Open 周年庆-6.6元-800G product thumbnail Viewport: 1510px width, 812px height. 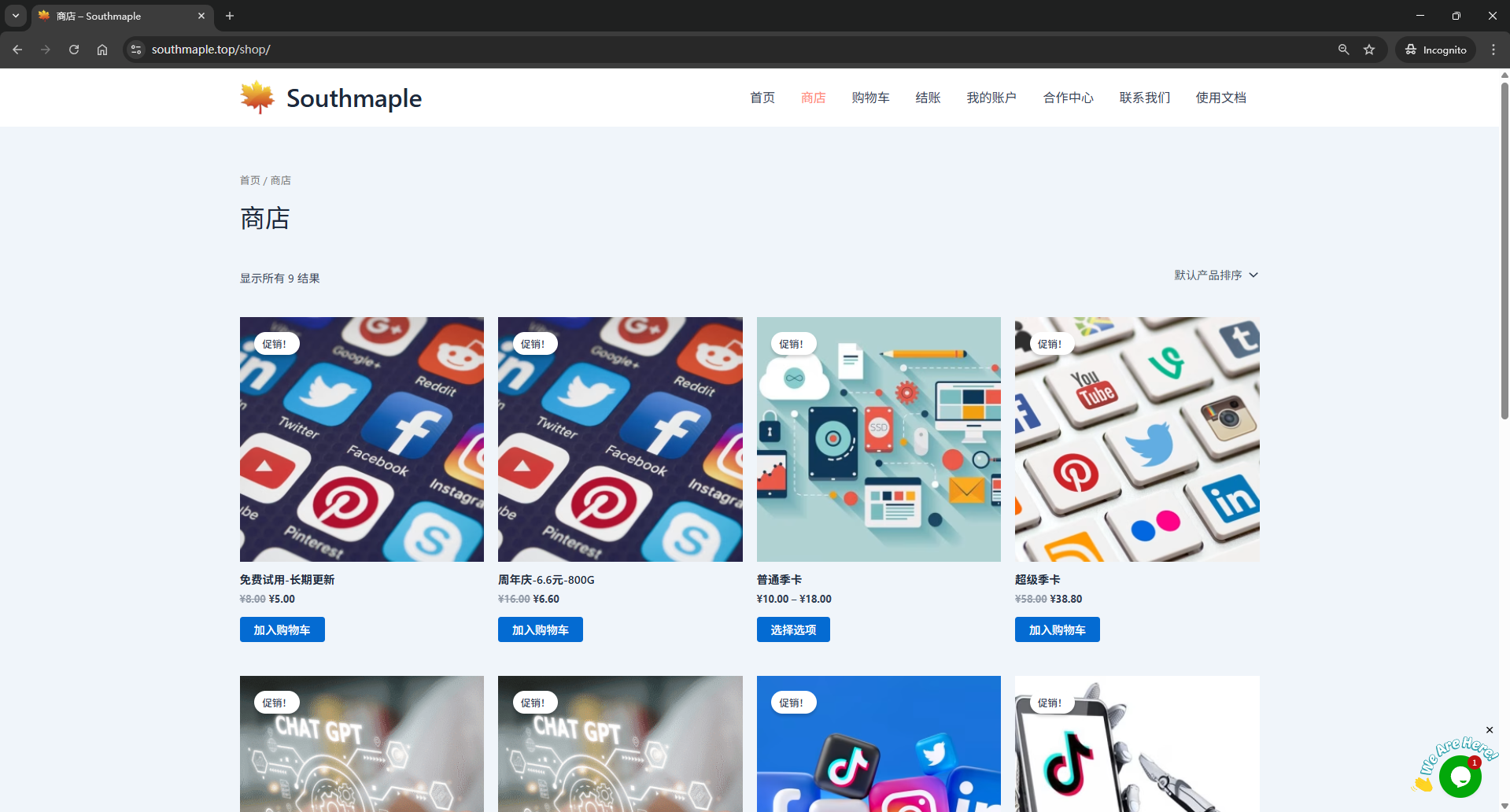click(x=620, y=439)
